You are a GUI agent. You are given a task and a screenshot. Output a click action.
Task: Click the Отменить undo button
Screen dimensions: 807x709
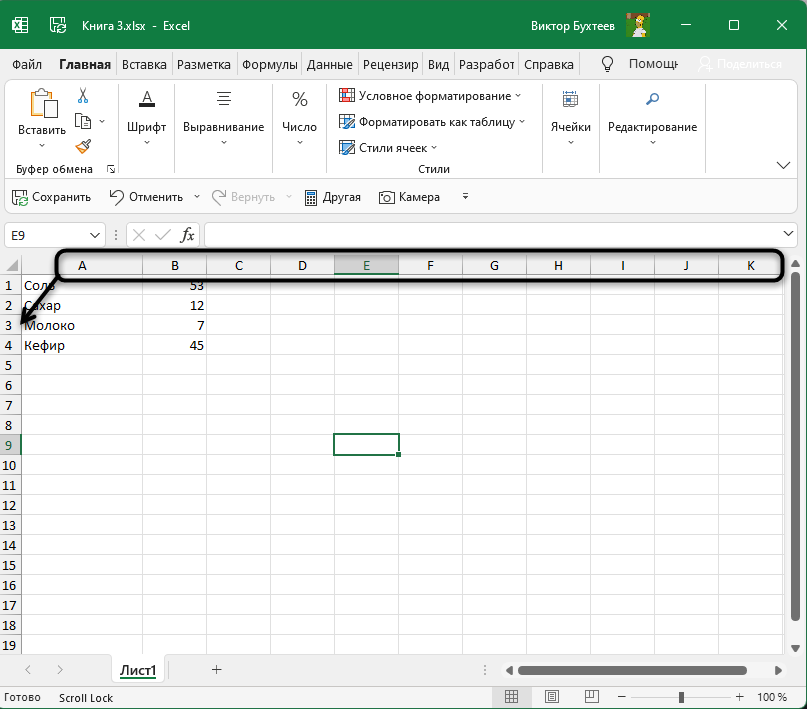coord(146,197)
